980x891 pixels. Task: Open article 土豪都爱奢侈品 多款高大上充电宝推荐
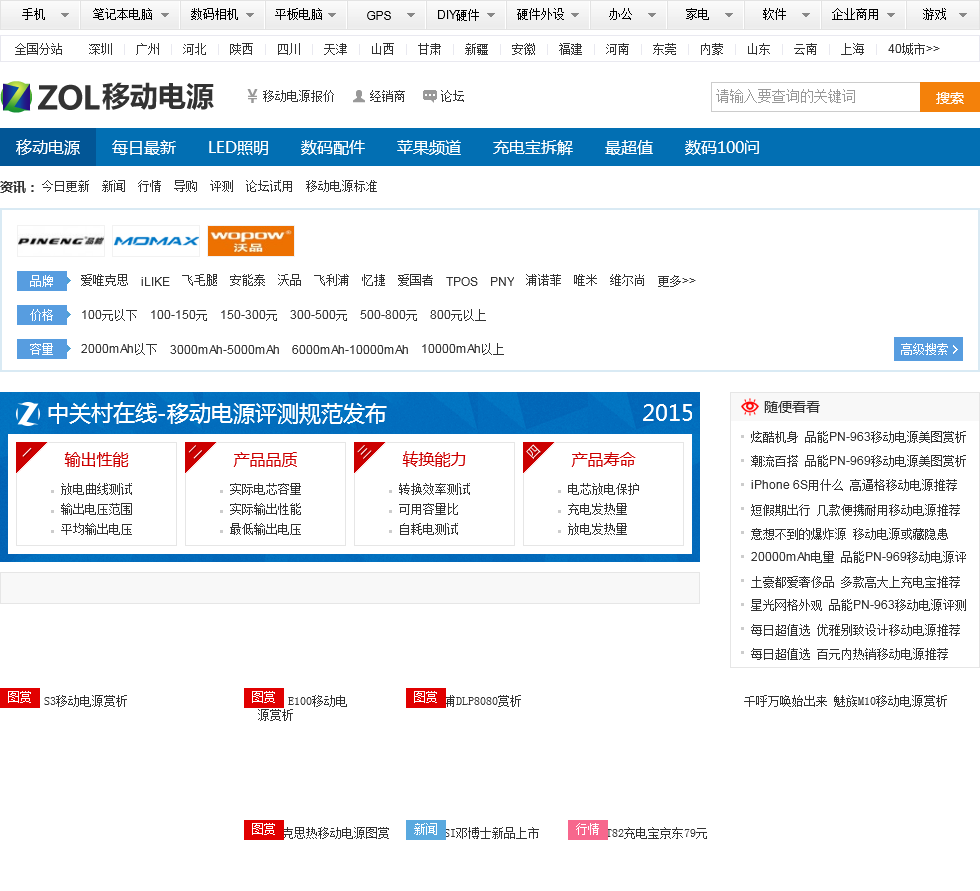(855, 582)
